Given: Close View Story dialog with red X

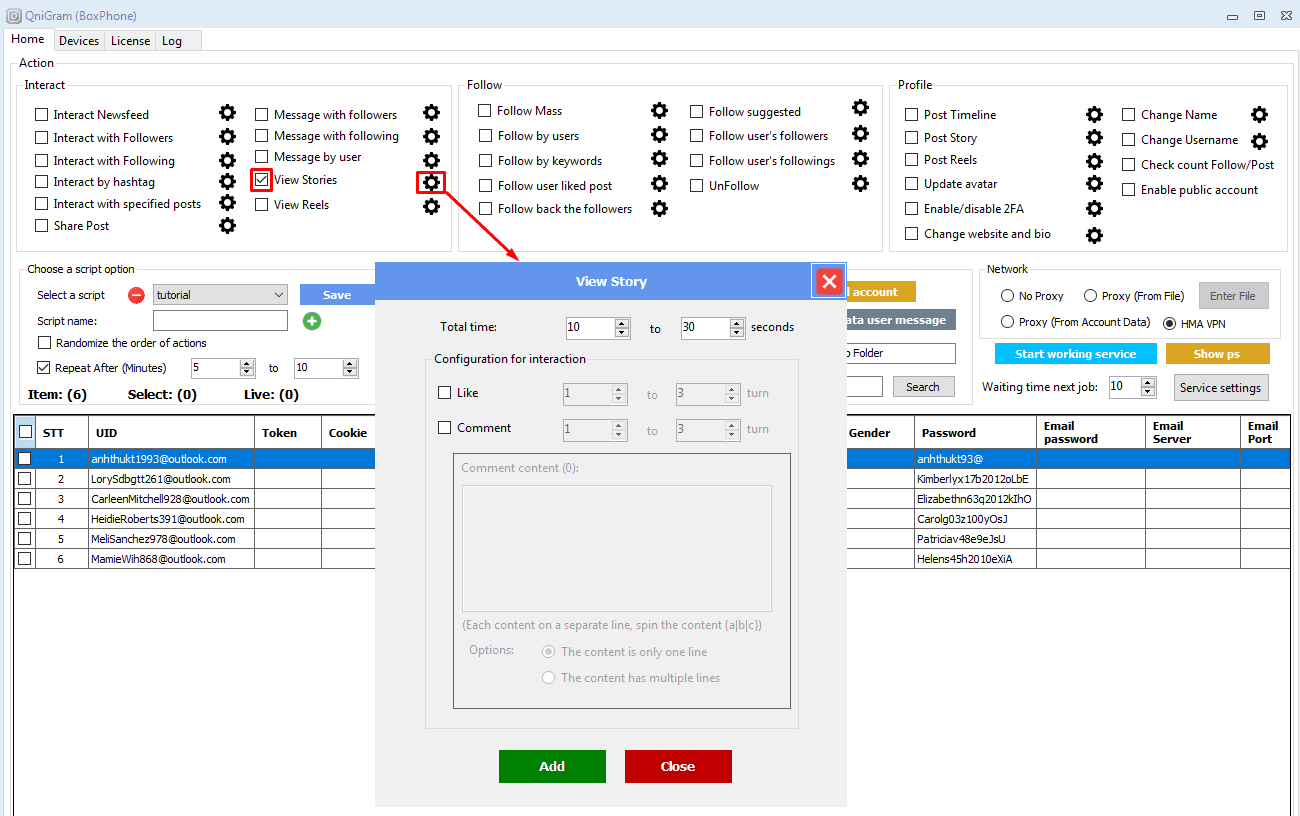Looking at the screenshot, I should 829,281.
